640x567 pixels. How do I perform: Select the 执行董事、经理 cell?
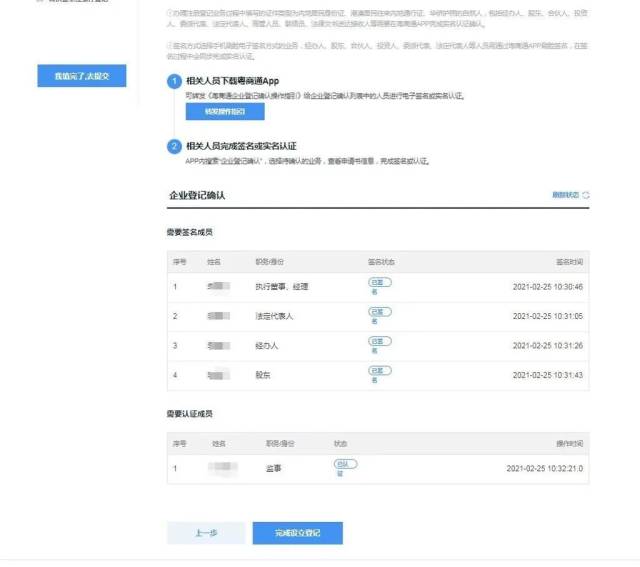282,287
